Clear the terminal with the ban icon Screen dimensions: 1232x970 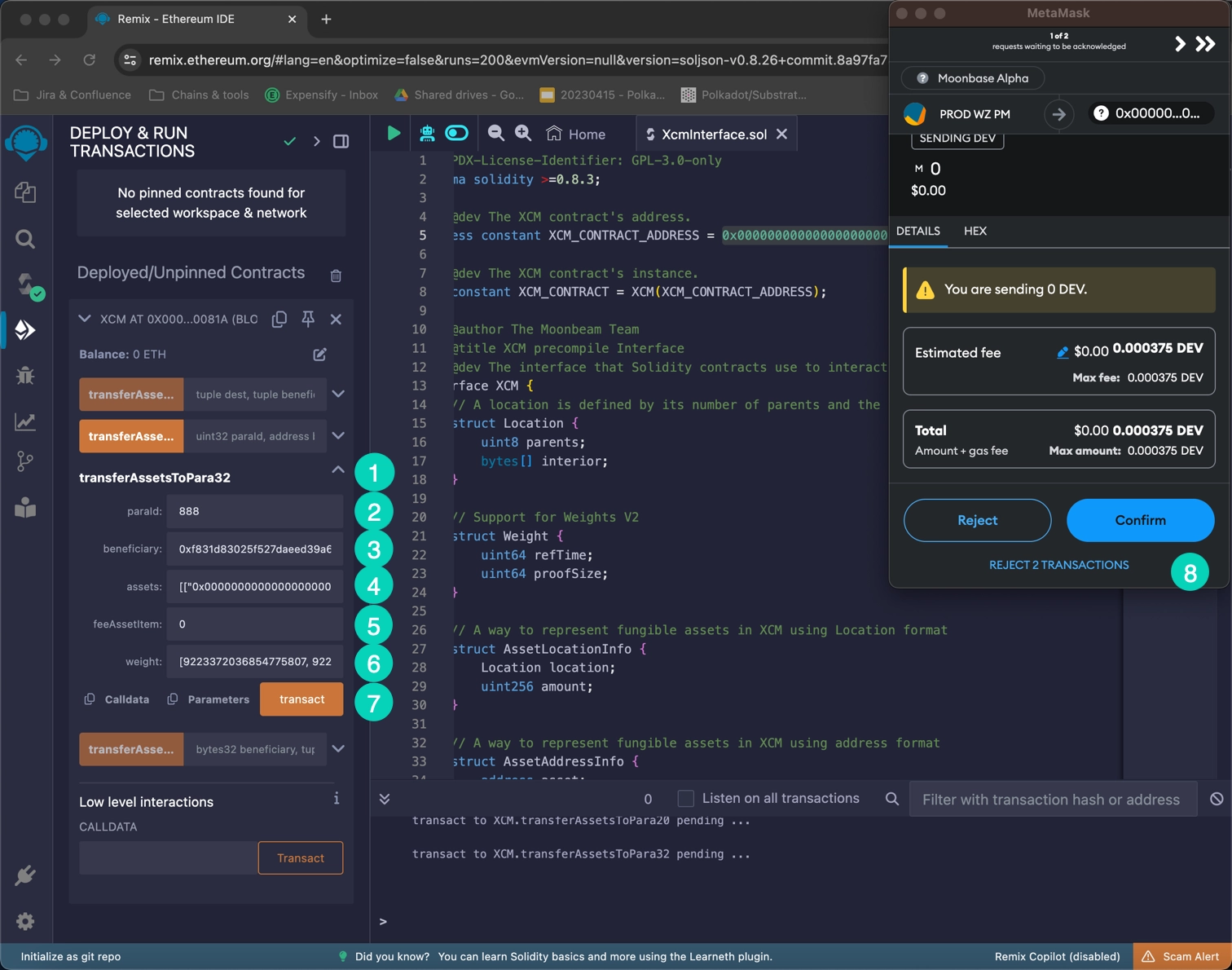tap(1217, 799)
